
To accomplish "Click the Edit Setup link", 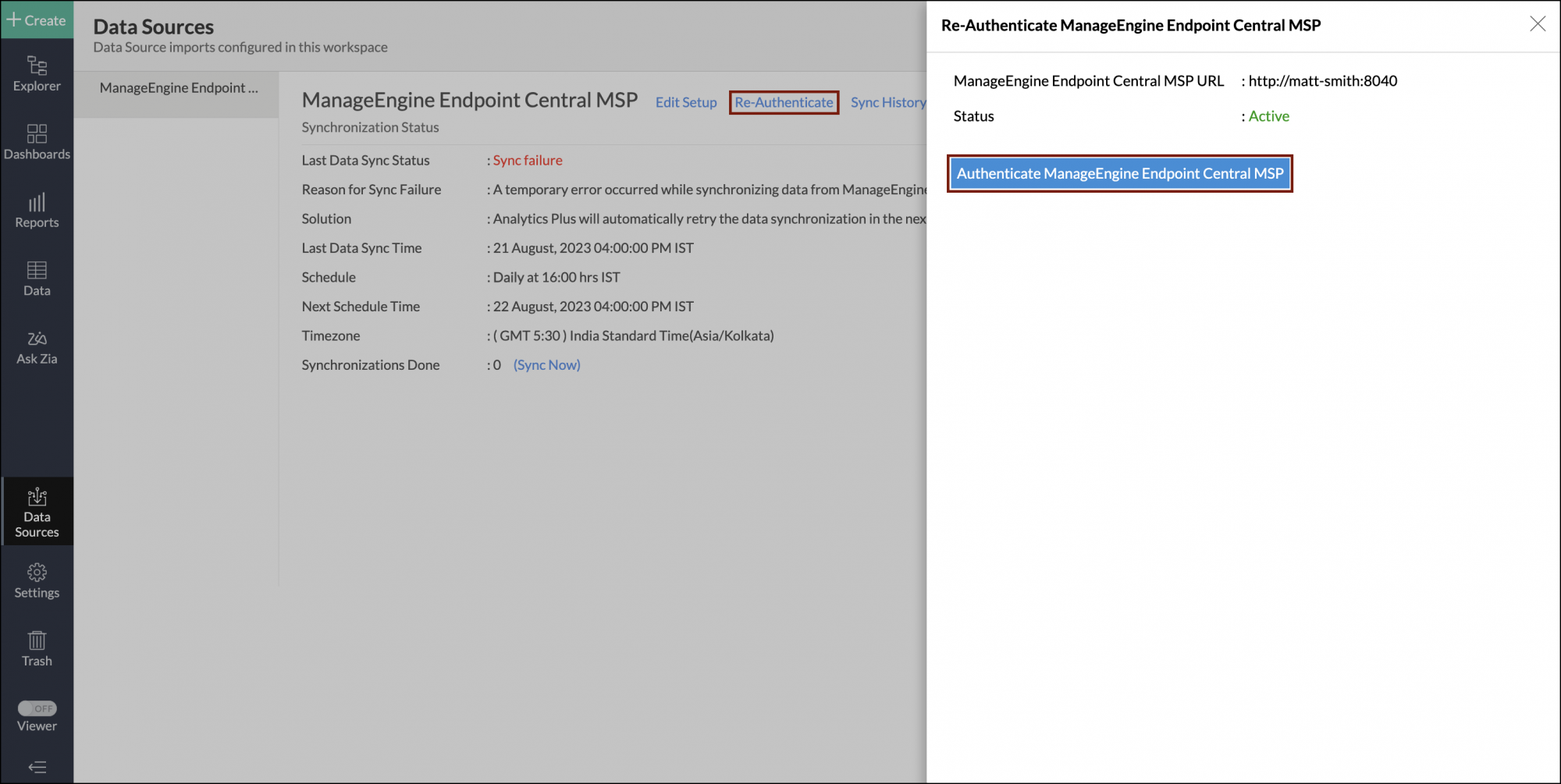I will (x=685, y=102).
